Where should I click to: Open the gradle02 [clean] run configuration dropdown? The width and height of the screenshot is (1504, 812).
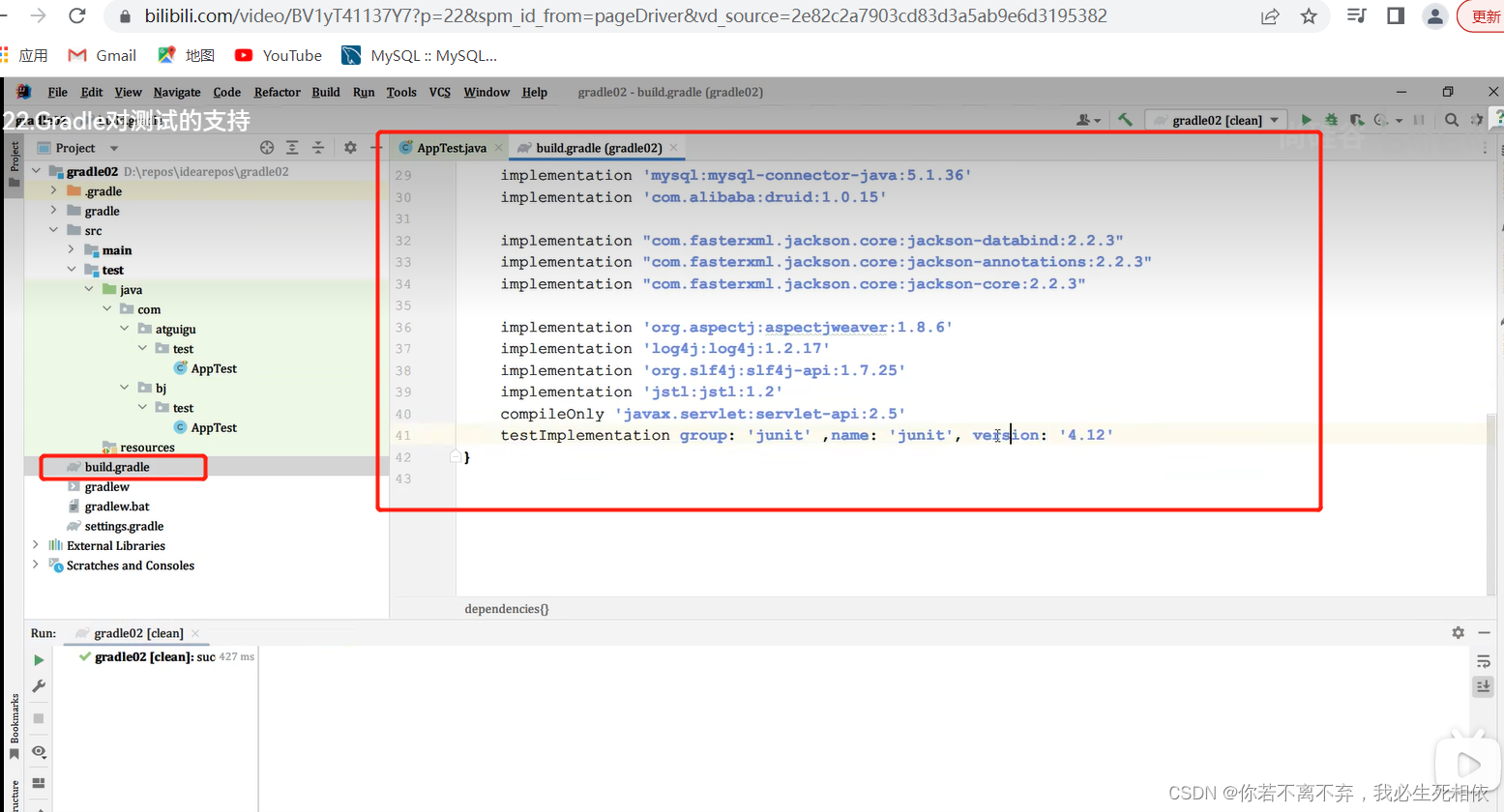tap(1217, 120)
